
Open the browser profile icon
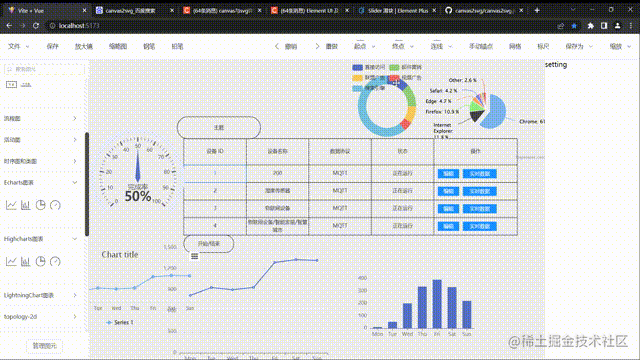click(x=618, y=25)
